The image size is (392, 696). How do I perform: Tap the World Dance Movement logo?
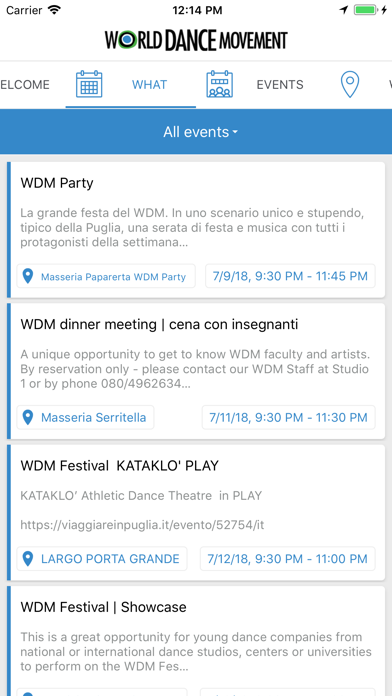[196, 40]
